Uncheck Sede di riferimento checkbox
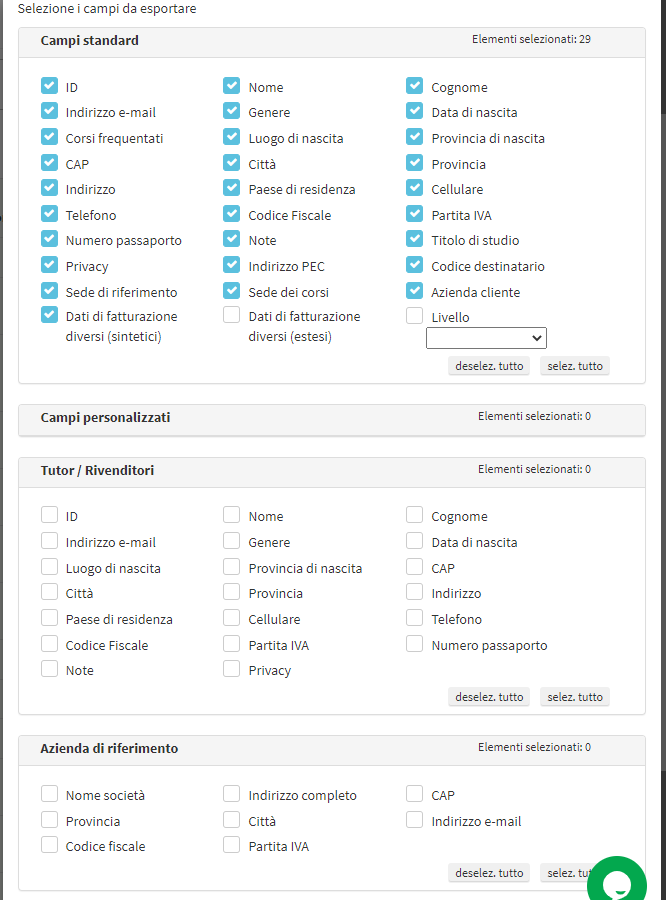 49,290
